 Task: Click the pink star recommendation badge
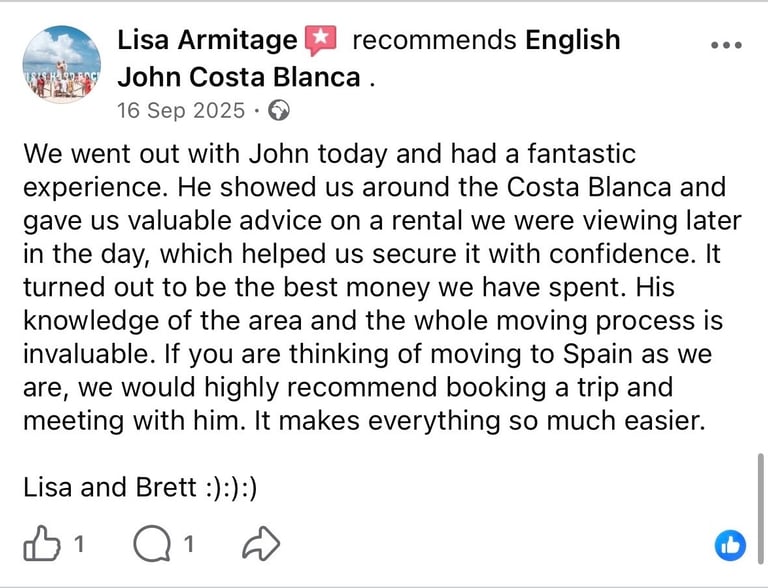click(320, 41)
